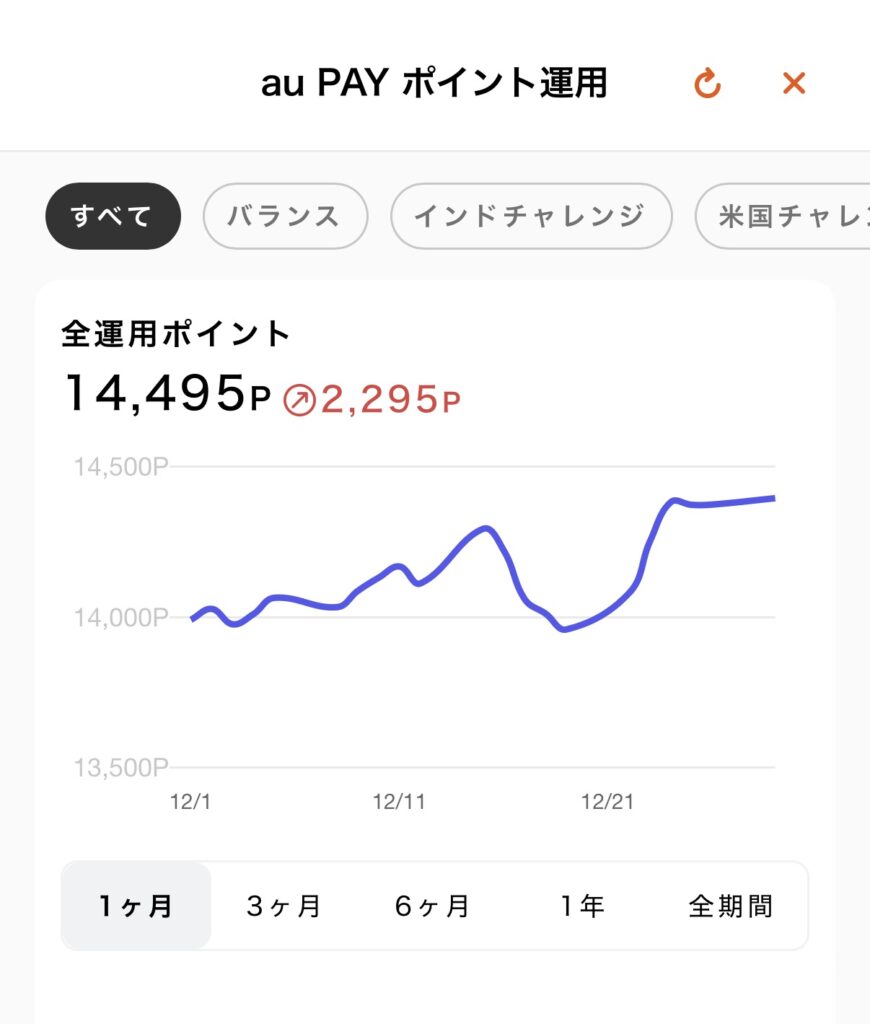Switch to the バランス category
Screen dimensions: 870x1024
click(285, 216)
